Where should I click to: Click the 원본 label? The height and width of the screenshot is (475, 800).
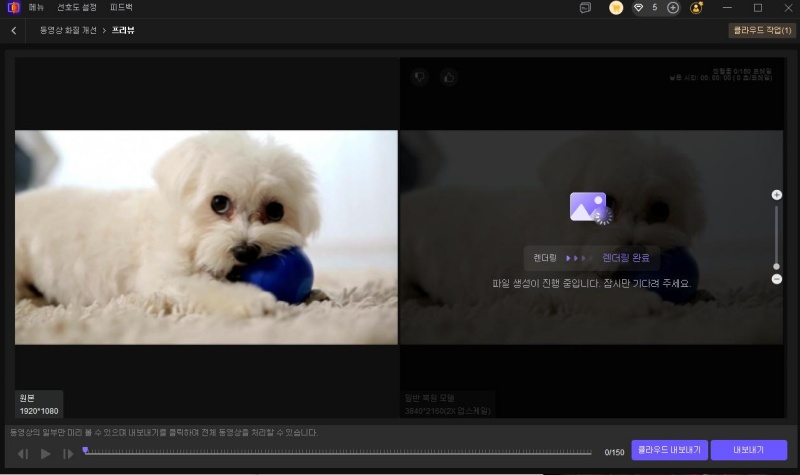click(27, 398)
